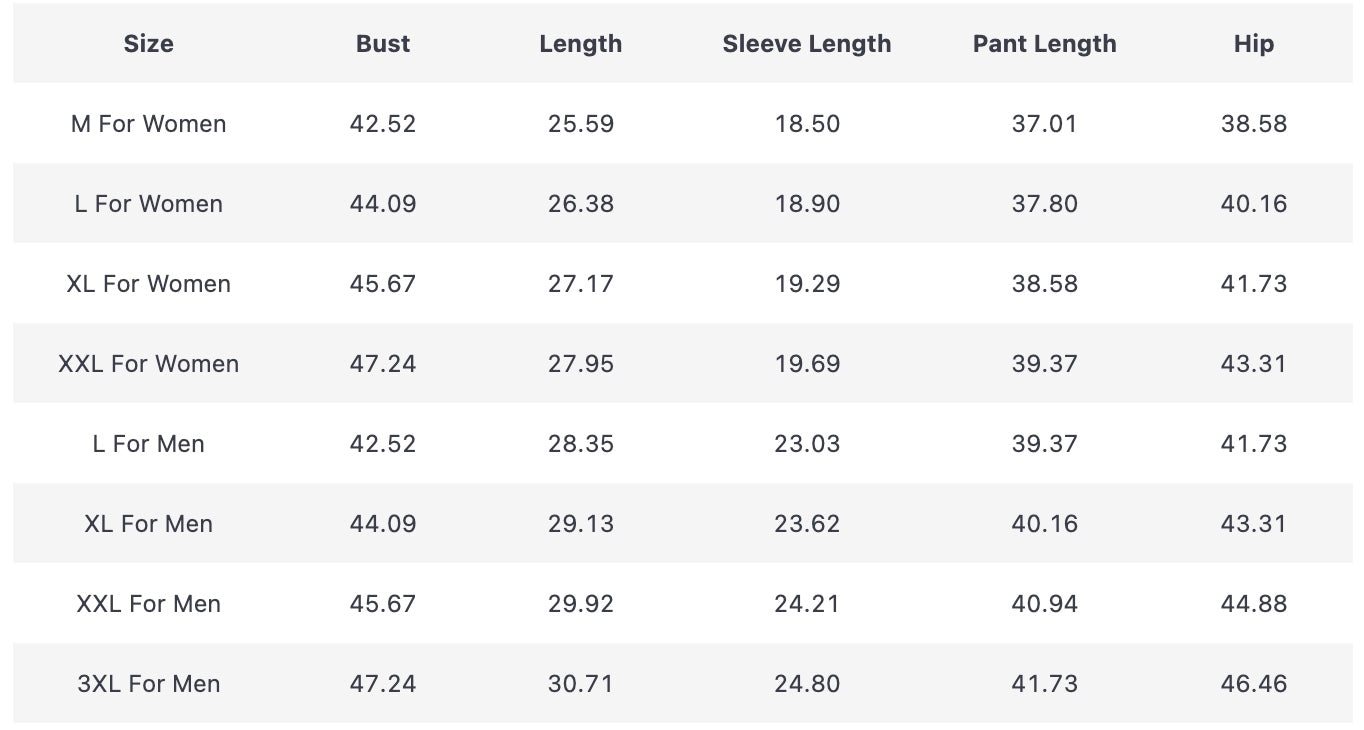
Task: Click the Hip column header
Action: click(x=1253, y=44)
